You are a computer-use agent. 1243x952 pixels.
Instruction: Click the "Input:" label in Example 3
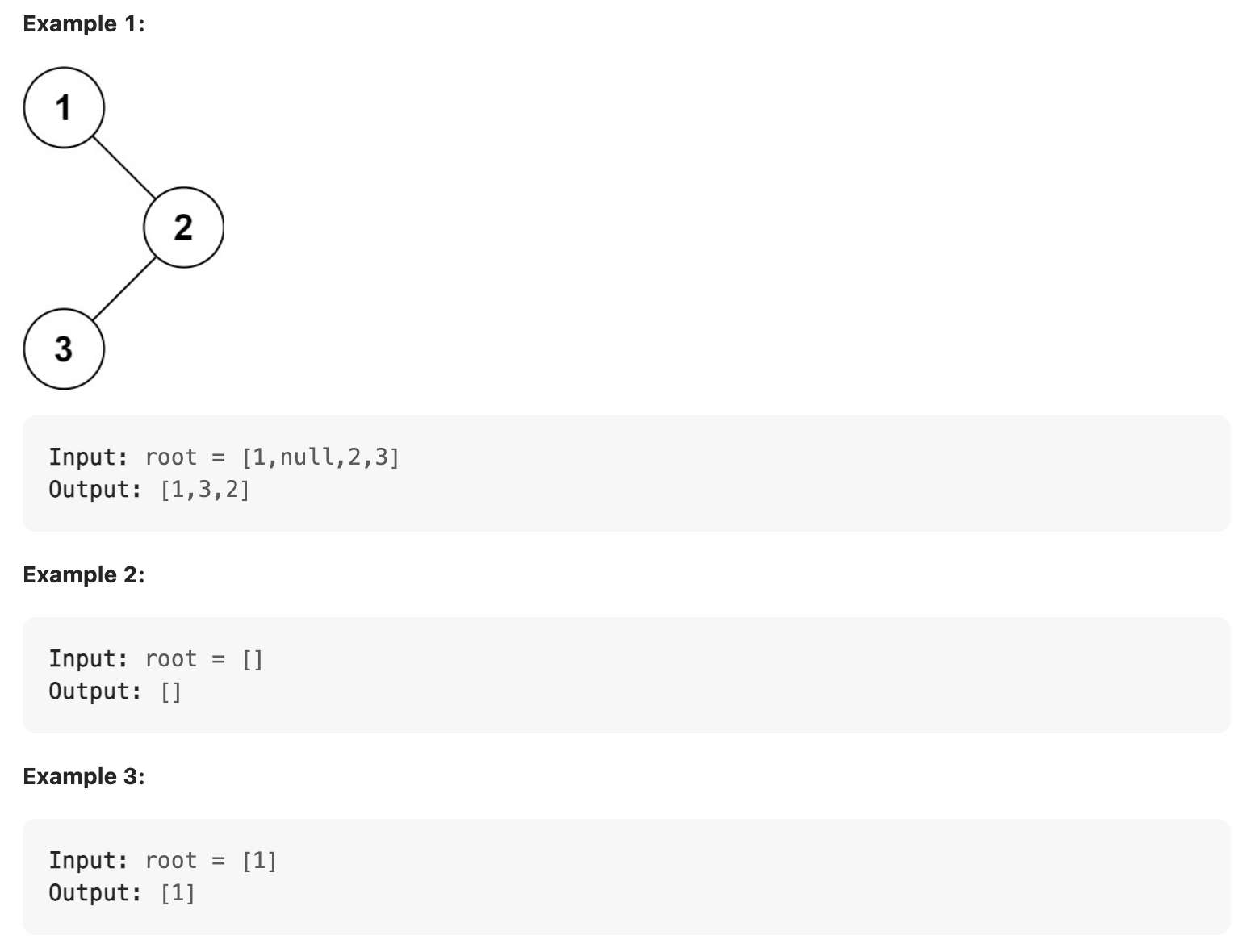[x=89, y=861]
